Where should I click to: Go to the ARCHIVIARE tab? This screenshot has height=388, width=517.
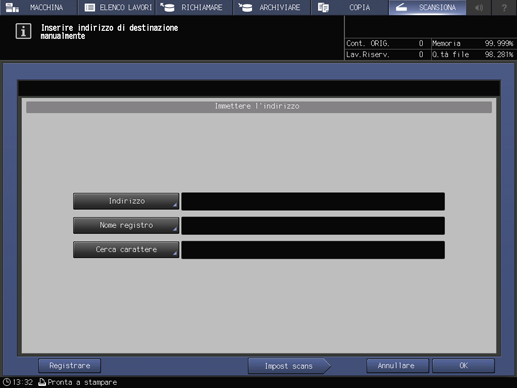(x=272, y=7)
